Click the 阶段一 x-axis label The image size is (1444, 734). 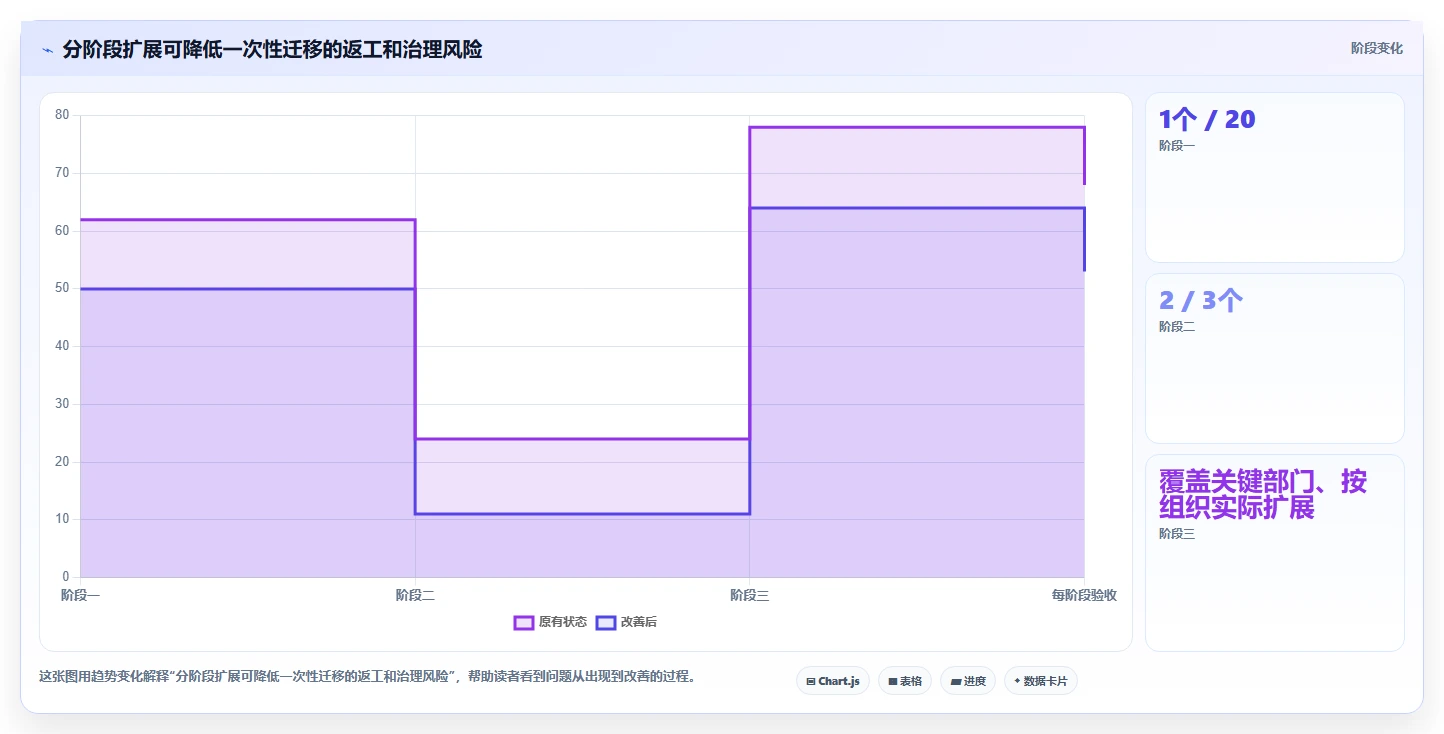(x=80, y=595)
